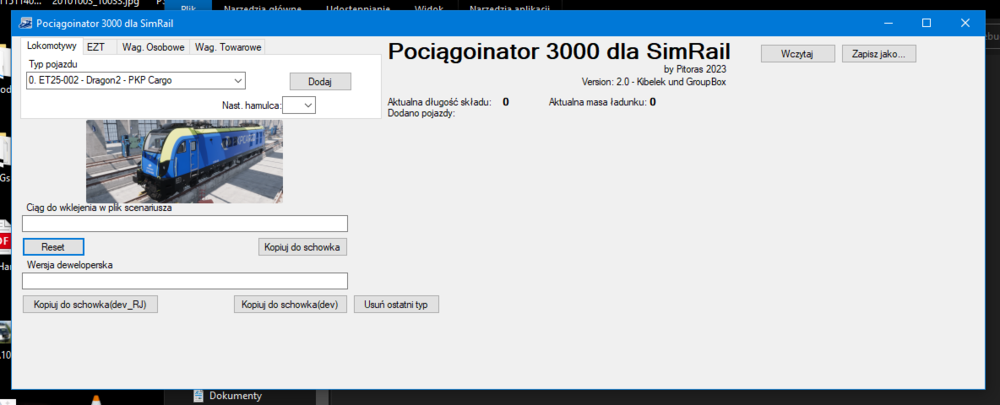The width and height of the screenshot is (1000, 405).
Task: Open the Widok ribbon tab in Explorer
Action: click(429, 9)
